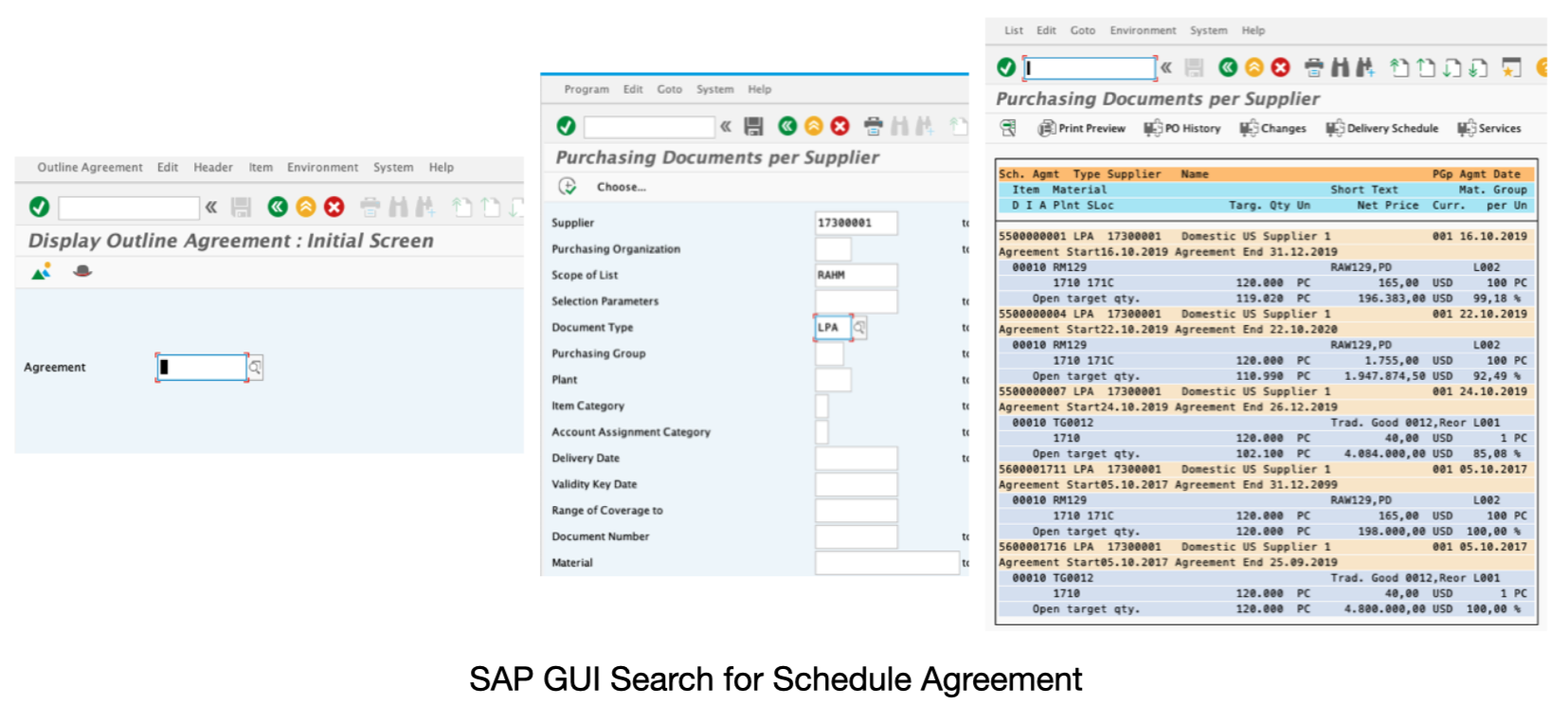Screen dimensions: 1568x705
Task: Click First Page icon in results window
Action: [1399, 67]
